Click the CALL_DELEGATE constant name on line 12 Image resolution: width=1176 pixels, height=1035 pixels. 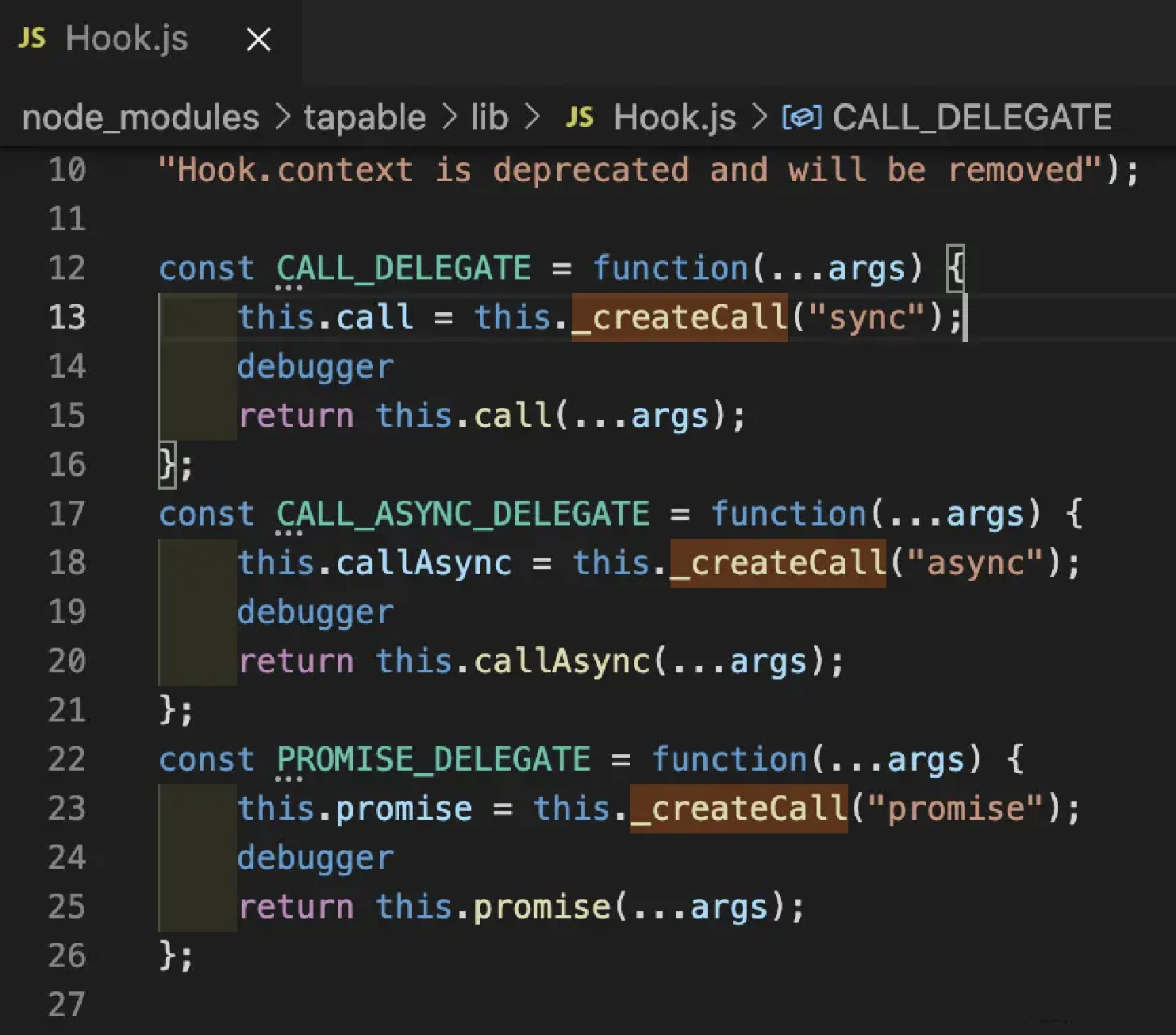pyautogui.click(x=403, y=268)
